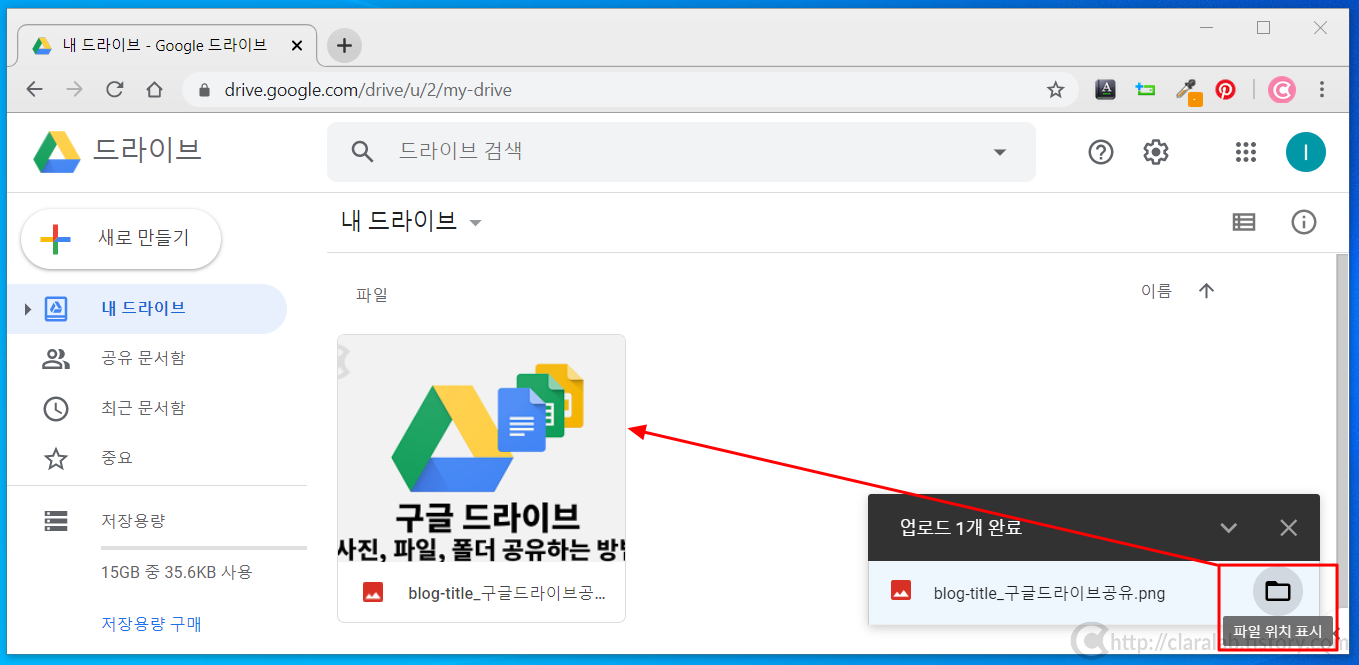Open the green screenshot extension icon
Screen dimensions: 1359x665
1146,90
